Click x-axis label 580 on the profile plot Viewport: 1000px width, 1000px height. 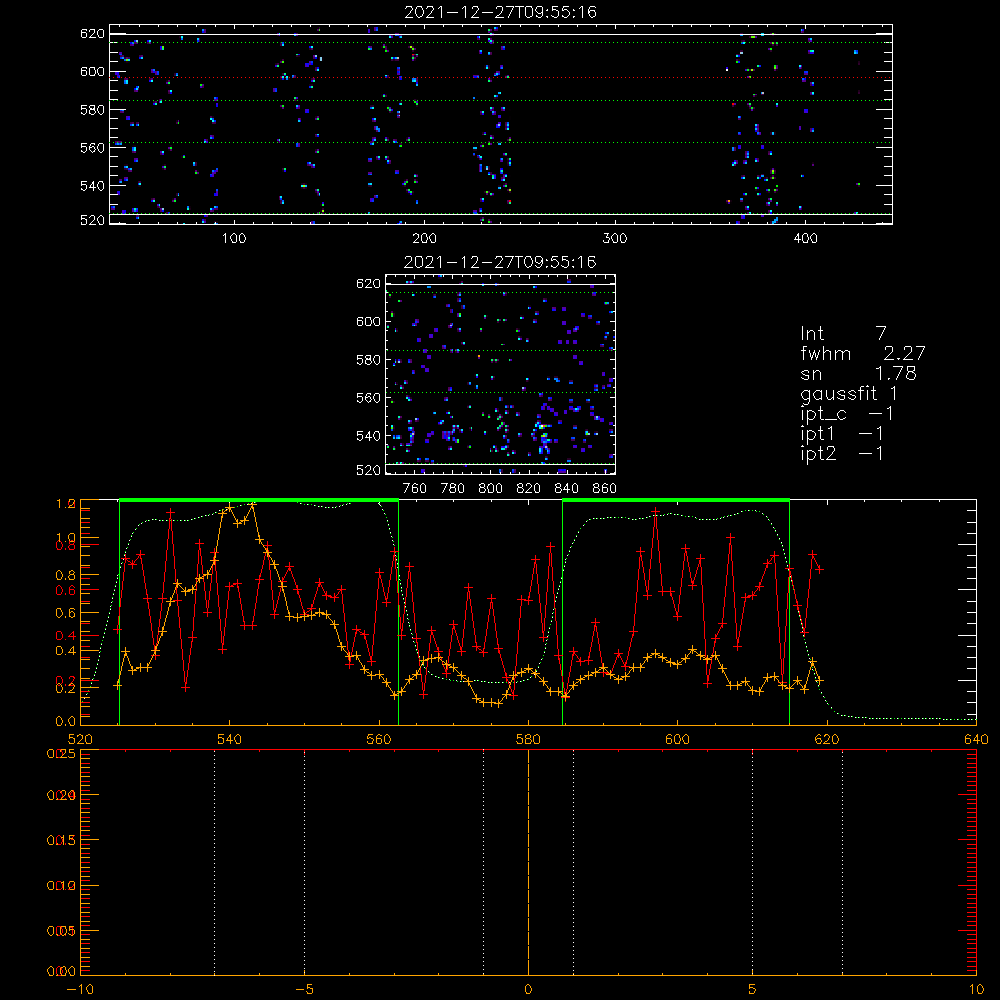528,740
